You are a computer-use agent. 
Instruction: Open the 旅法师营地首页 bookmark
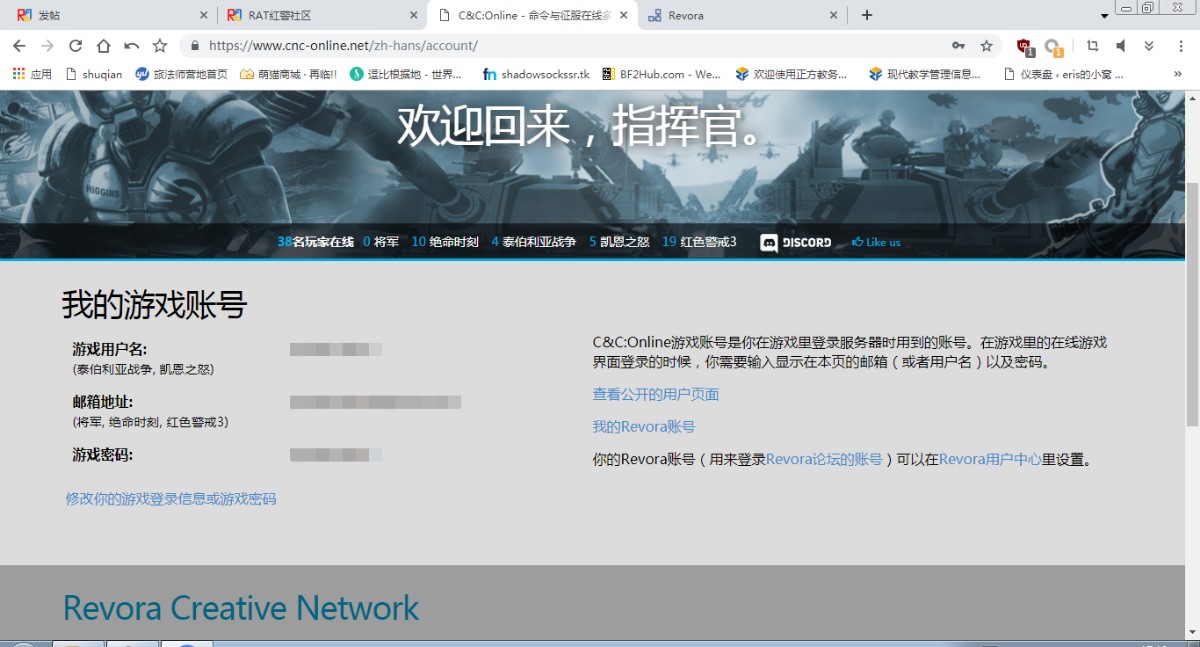click(181, 74)
